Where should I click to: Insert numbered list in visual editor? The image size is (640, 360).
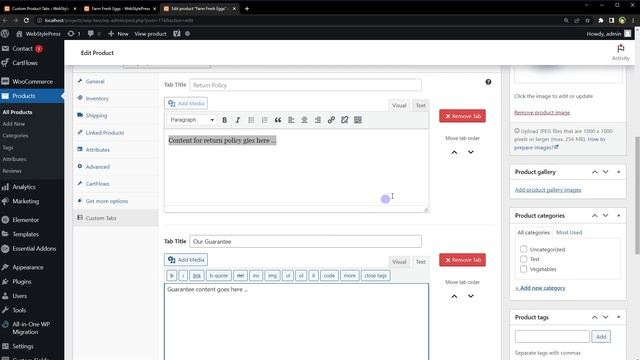click(264, 120)
